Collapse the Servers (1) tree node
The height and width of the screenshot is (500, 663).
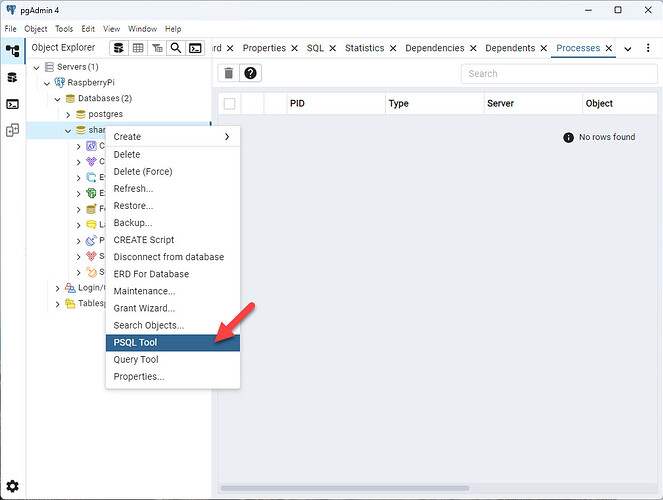click(x=37, y=67)
